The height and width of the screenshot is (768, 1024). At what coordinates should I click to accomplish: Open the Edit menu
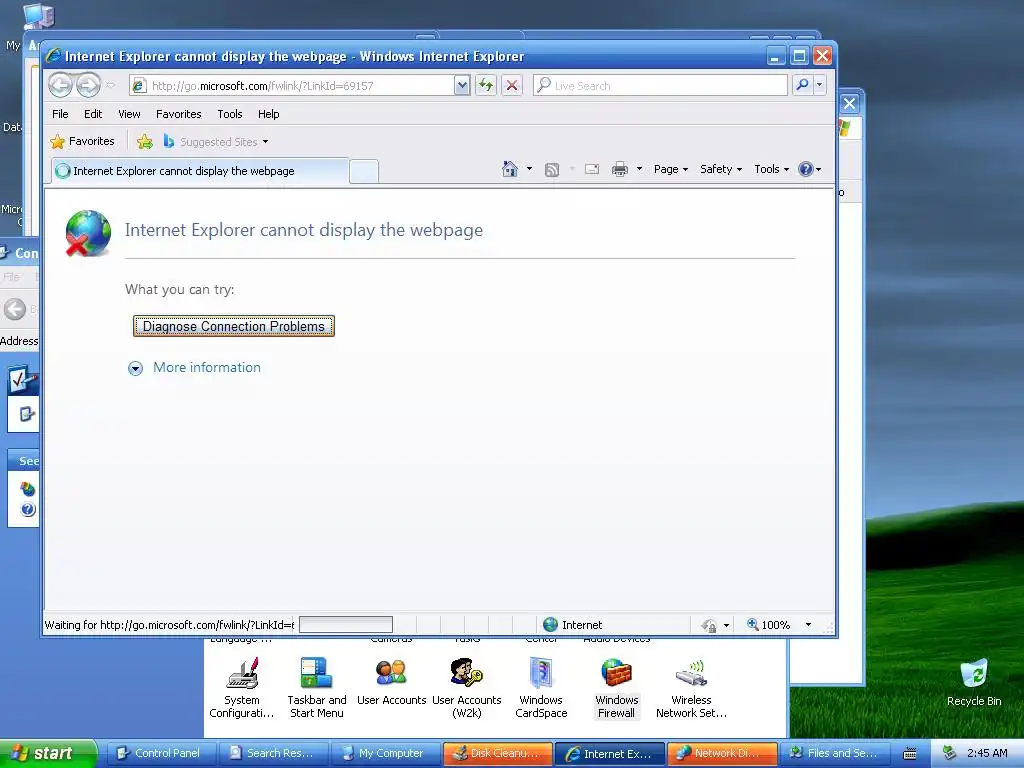(x=93, y=114)
